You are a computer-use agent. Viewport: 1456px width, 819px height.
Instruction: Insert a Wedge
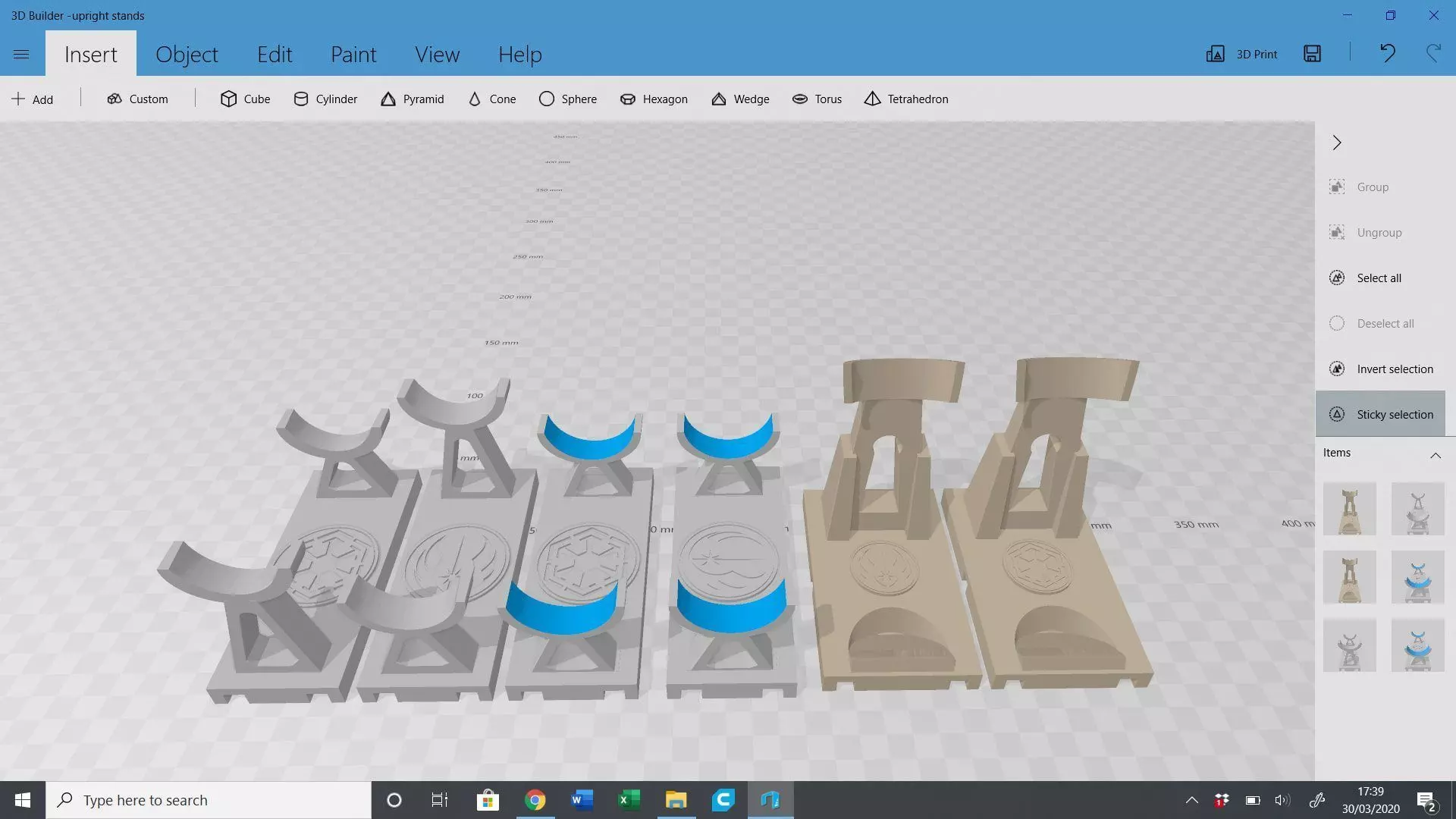tap(740, 99)
